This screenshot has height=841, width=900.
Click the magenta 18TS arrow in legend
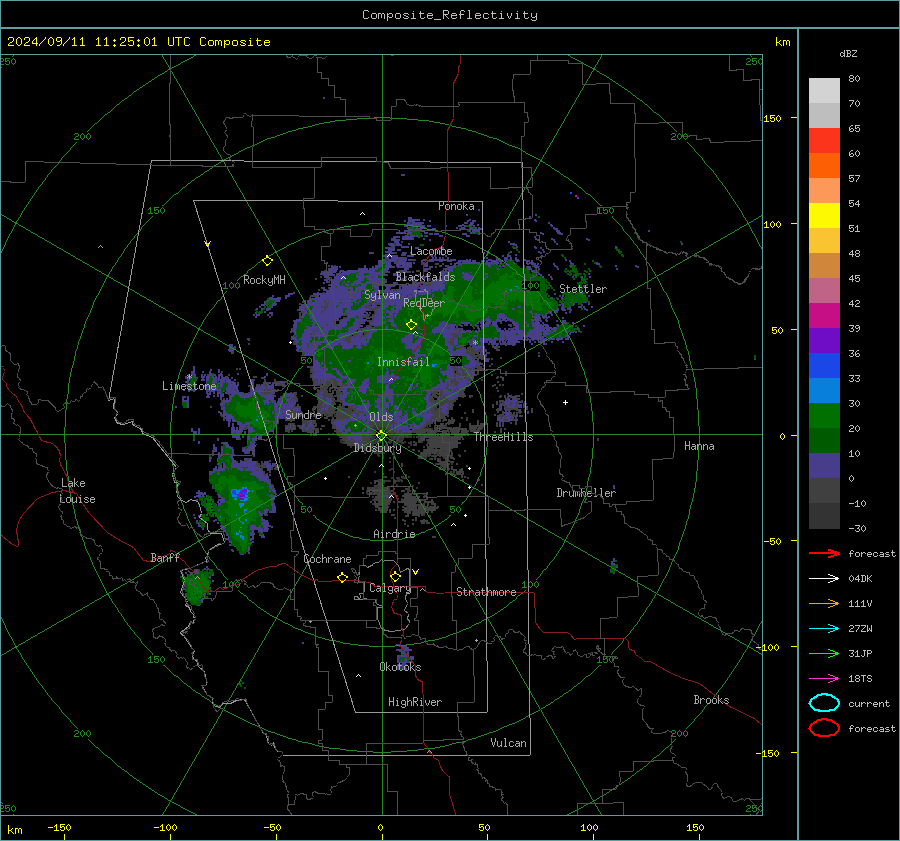coord(824,679)
